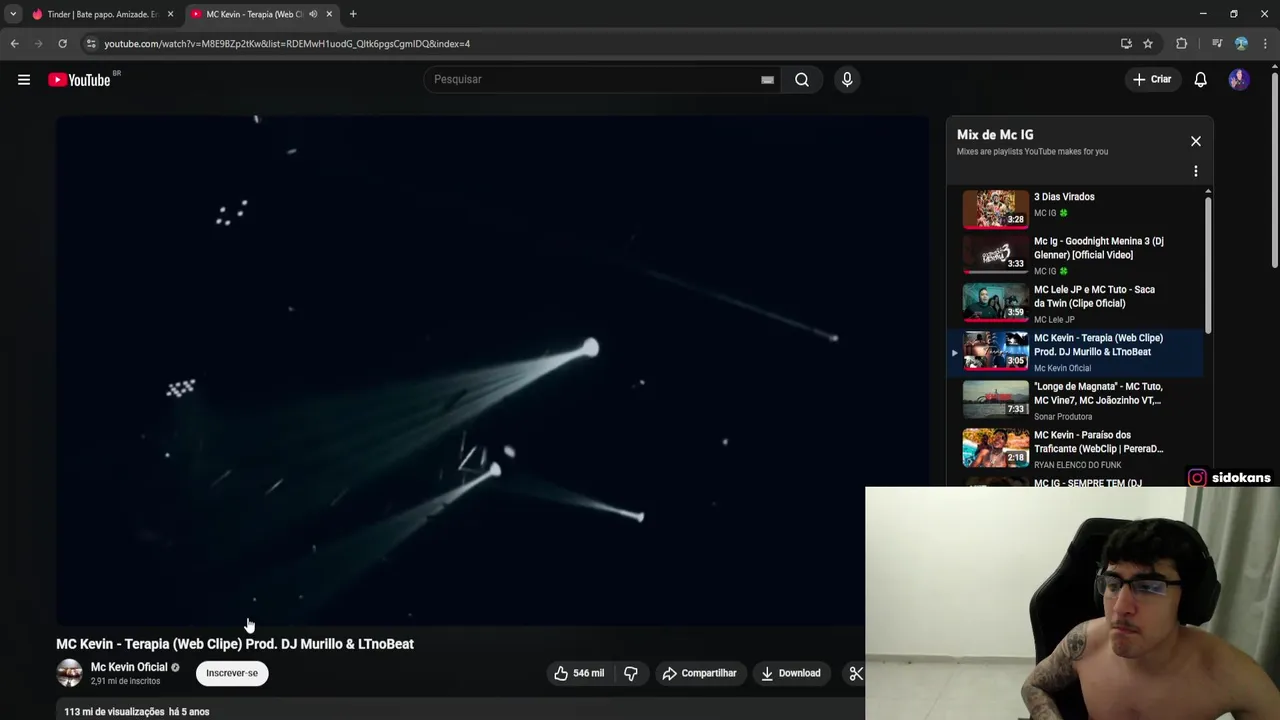Close the Mix de Mc IG playlist panel
Viewport: 1280px width, 720px height.
[x=1195, y=141]
